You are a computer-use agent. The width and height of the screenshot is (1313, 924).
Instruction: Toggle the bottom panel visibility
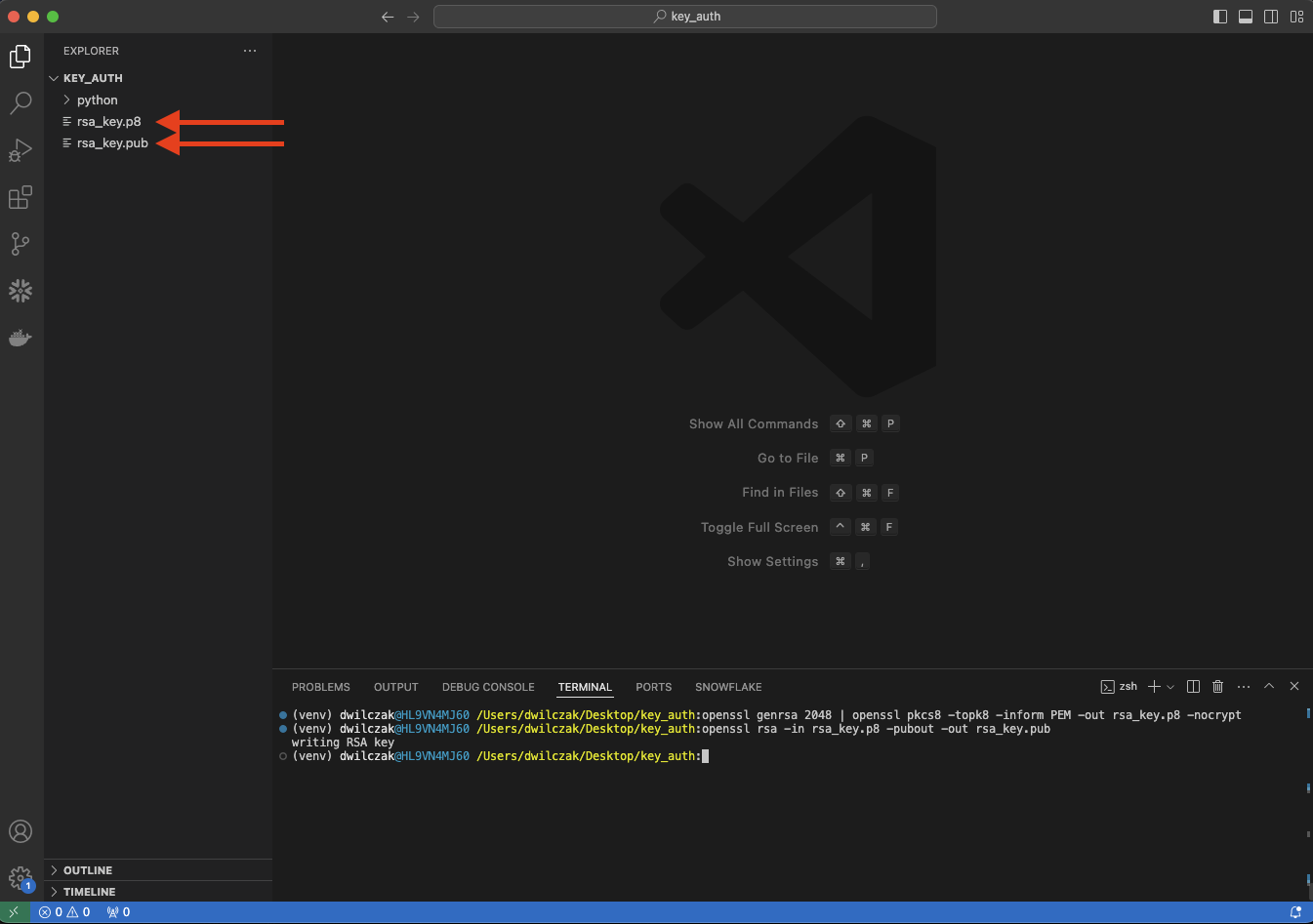(1246, 17)
